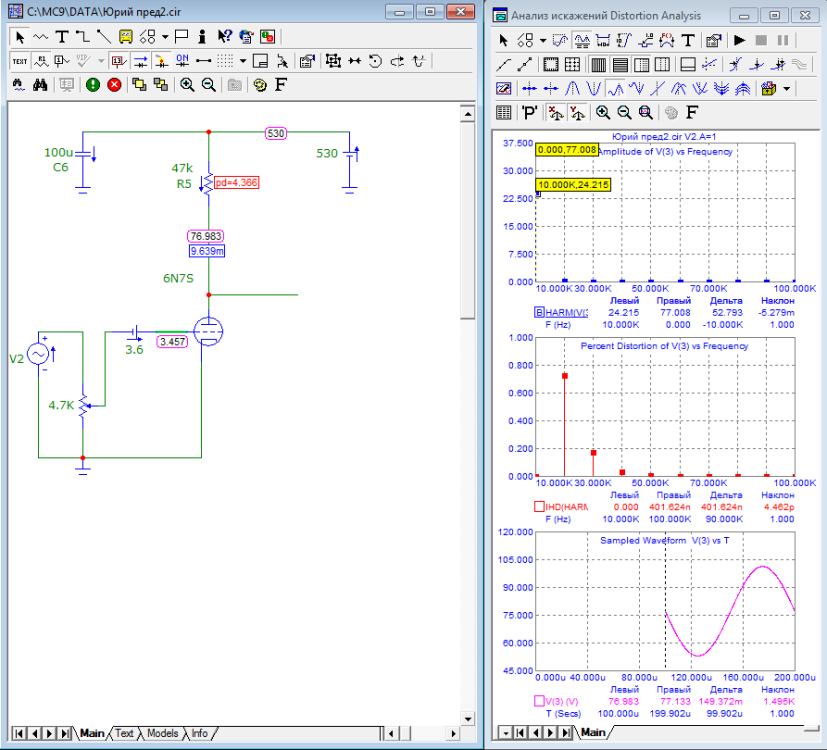Click the red stop-cross icon
Viewport: 827px width, 750px height.
114,85
